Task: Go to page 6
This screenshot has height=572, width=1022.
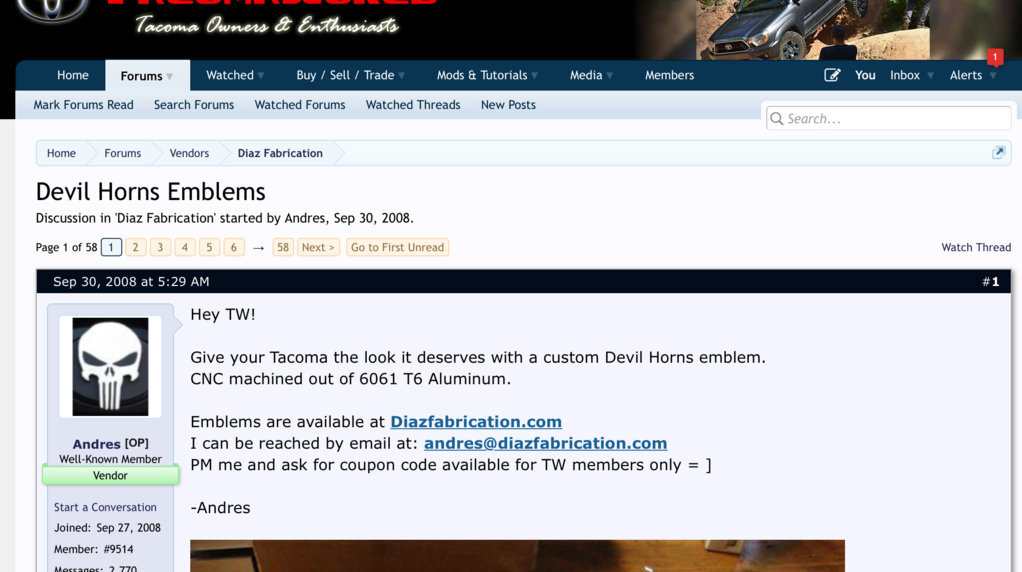Action: pyautogui.click(x=233, y=248)
